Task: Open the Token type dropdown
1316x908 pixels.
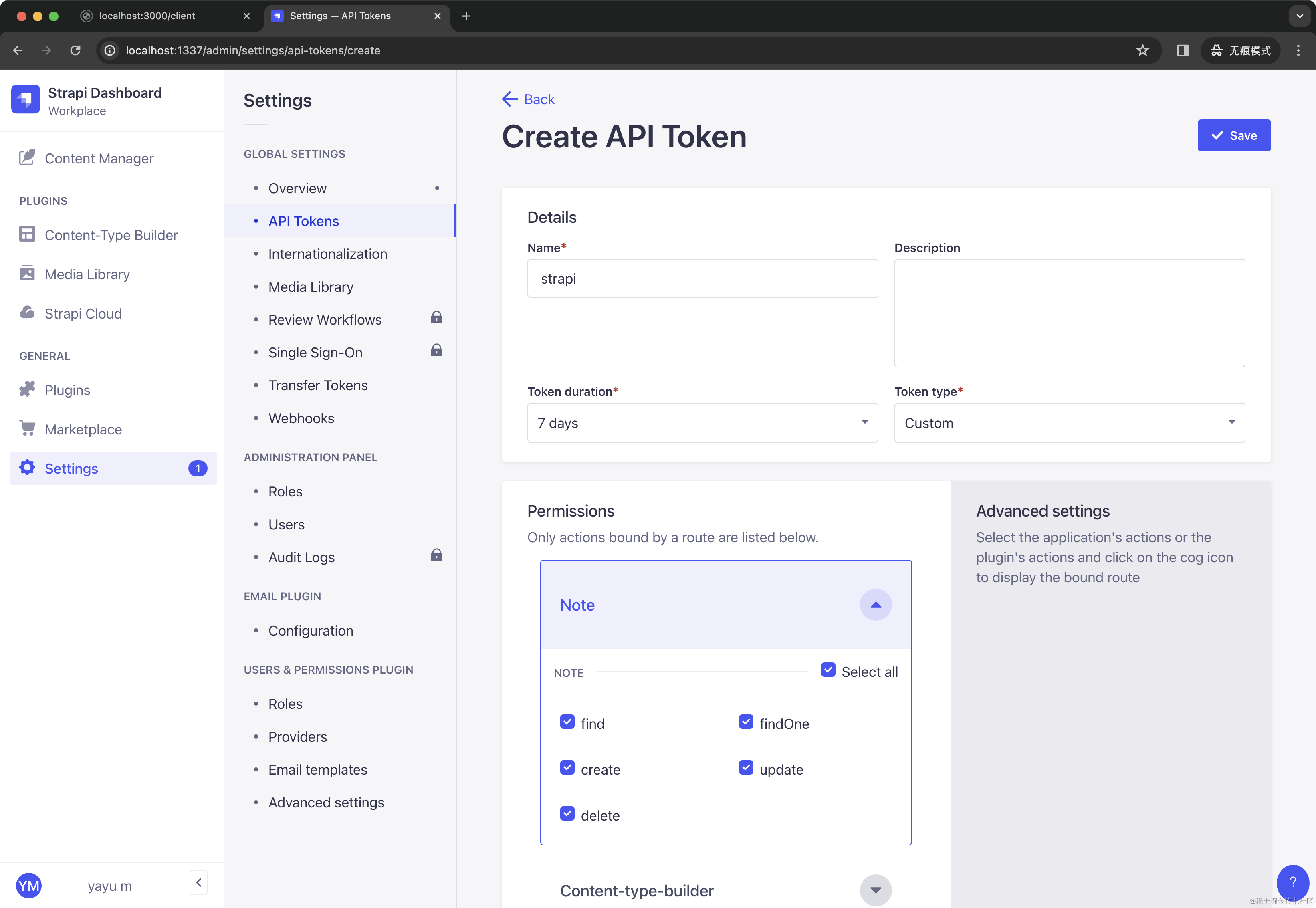Action: click(x=1069, y=423)
